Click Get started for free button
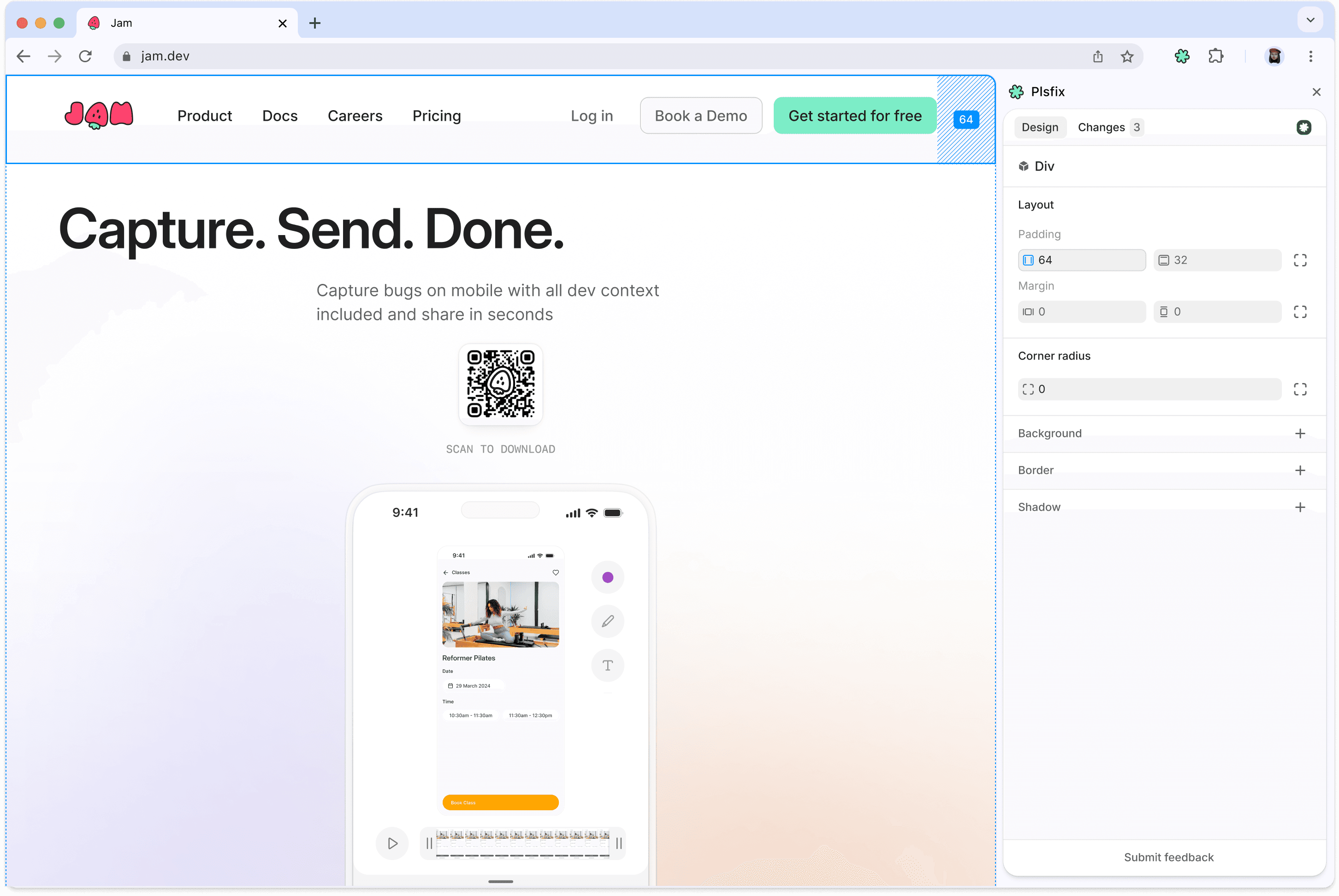Viewport: 1339px width, 896px height. pyautogui.click(x=855, y=115)
